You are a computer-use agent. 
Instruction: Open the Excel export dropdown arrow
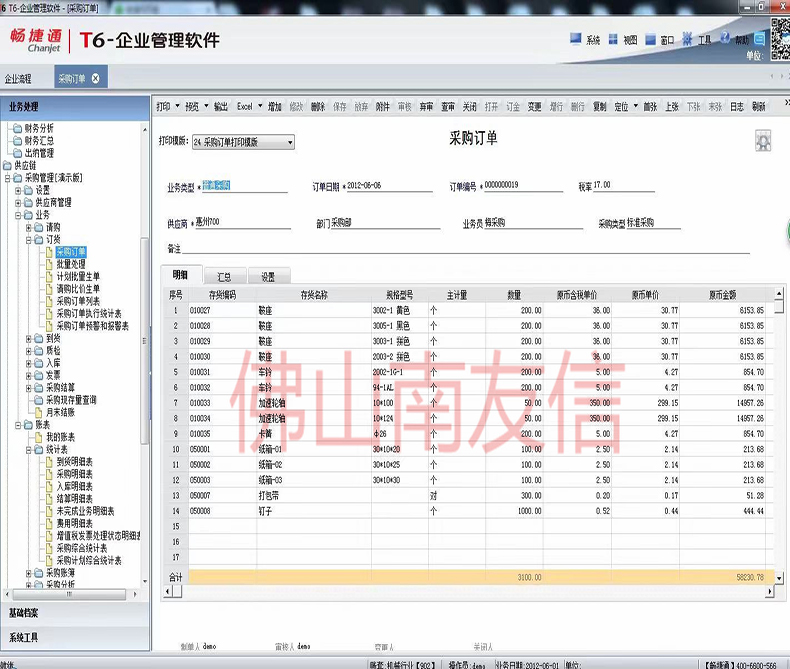pos(260,106)
